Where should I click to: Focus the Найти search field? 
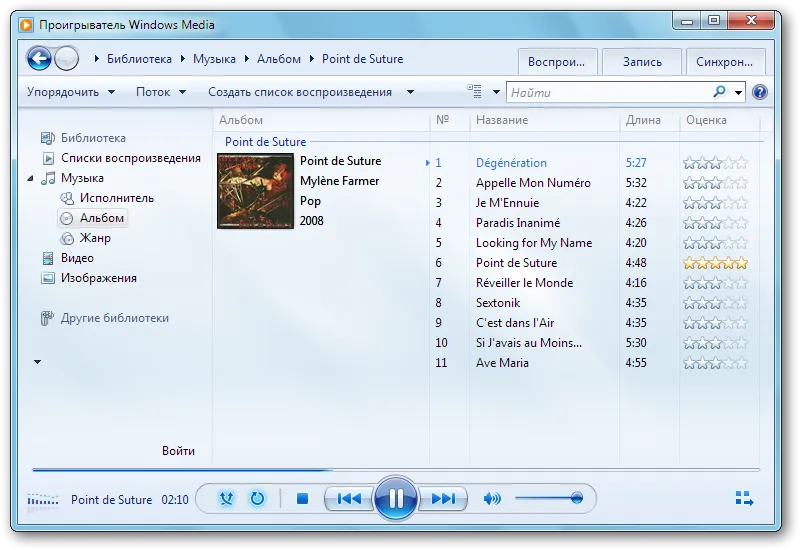pos(610,92)
